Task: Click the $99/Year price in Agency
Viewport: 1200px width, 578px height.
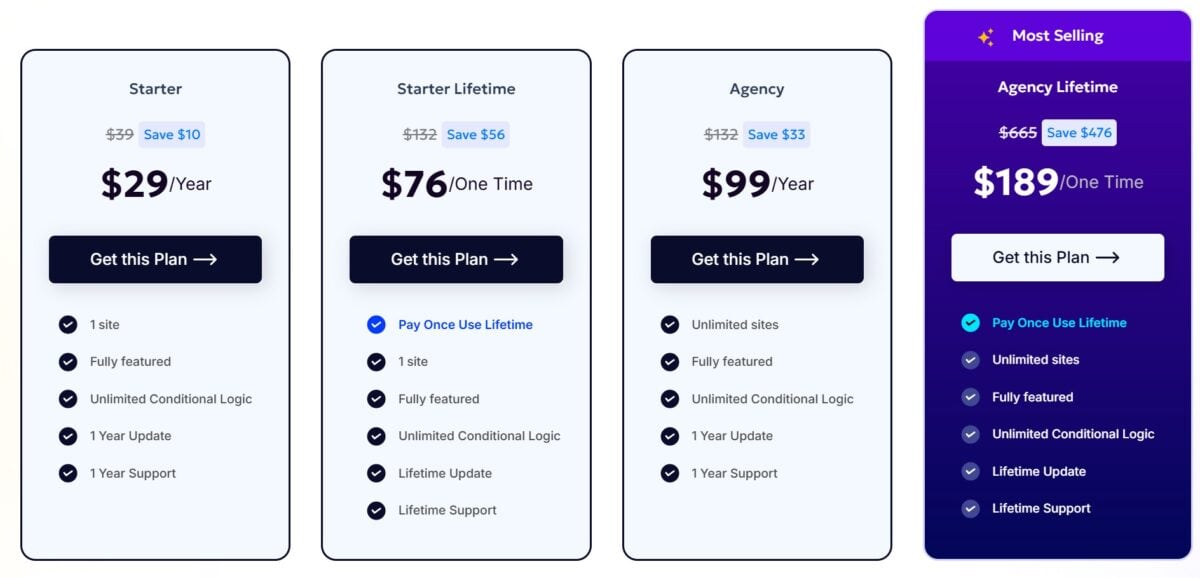Action: tap(757, 183)
